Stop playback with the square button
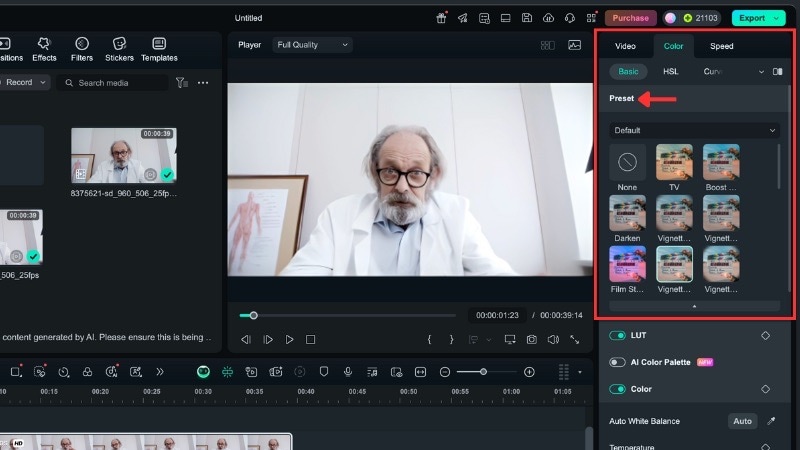The width and height of the screenshot is (800, 450). coord(310,339)
